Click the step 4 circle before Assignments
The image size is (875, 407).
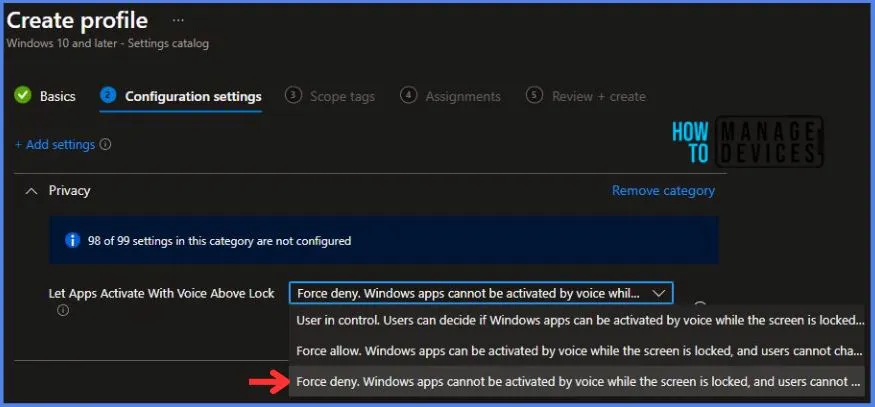408,96
